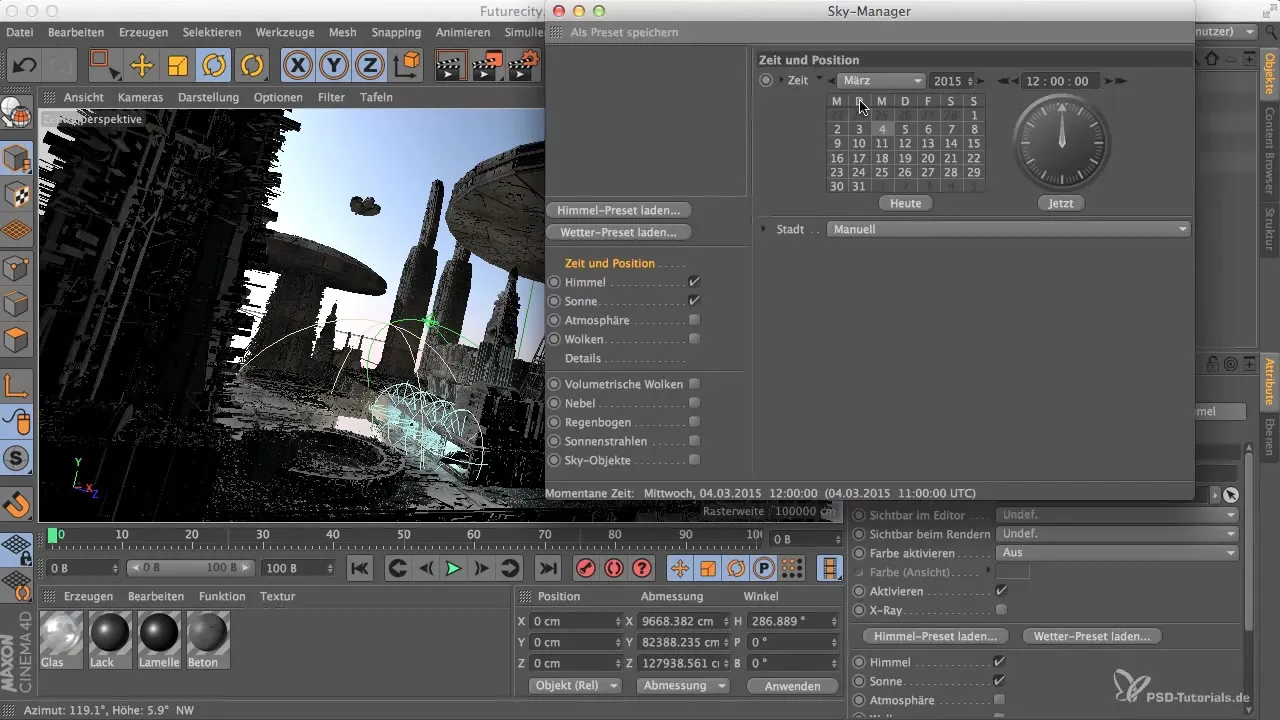The width and height of the screenshot is (1280, 720).
Task: Select the Scale tool
Action: point(178,66)
